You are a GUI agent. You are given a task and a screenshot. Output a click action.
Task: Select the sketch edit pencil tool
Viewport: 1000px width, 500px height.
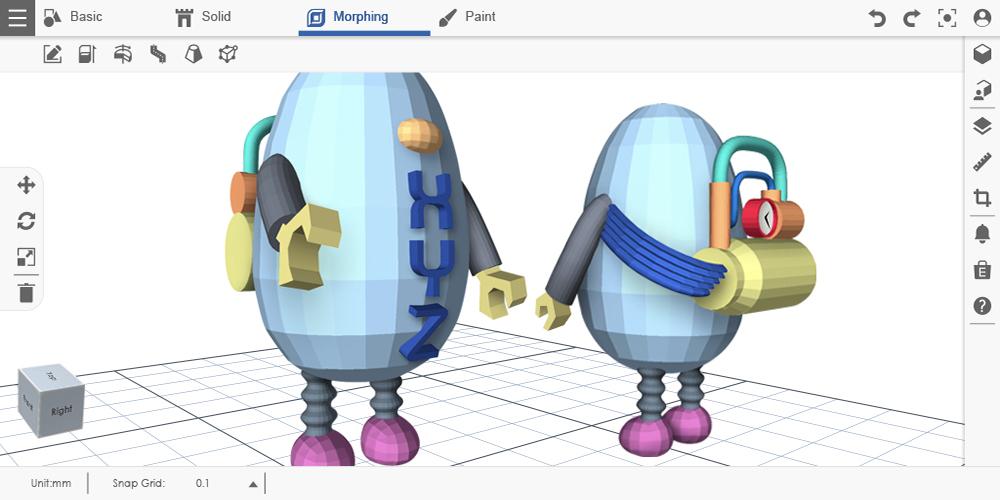coord(53,54)
